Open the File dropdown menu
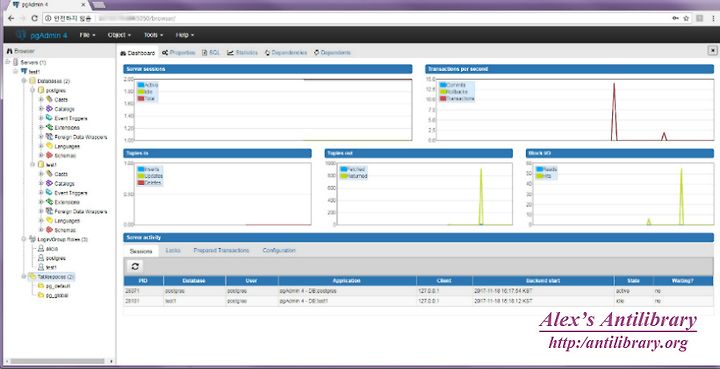The width and height of the screenshot is (720, 369). click(87, 35)
